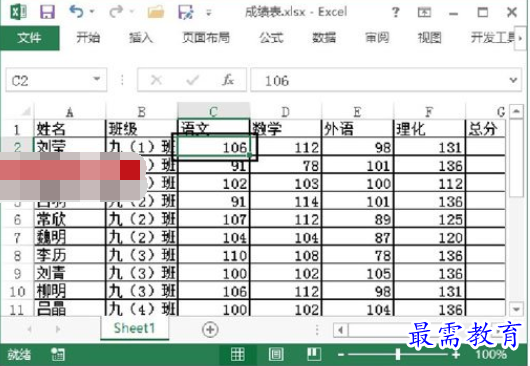Click the Open folder icon in toolbar

pyautogui.click(x=156, y=12)
